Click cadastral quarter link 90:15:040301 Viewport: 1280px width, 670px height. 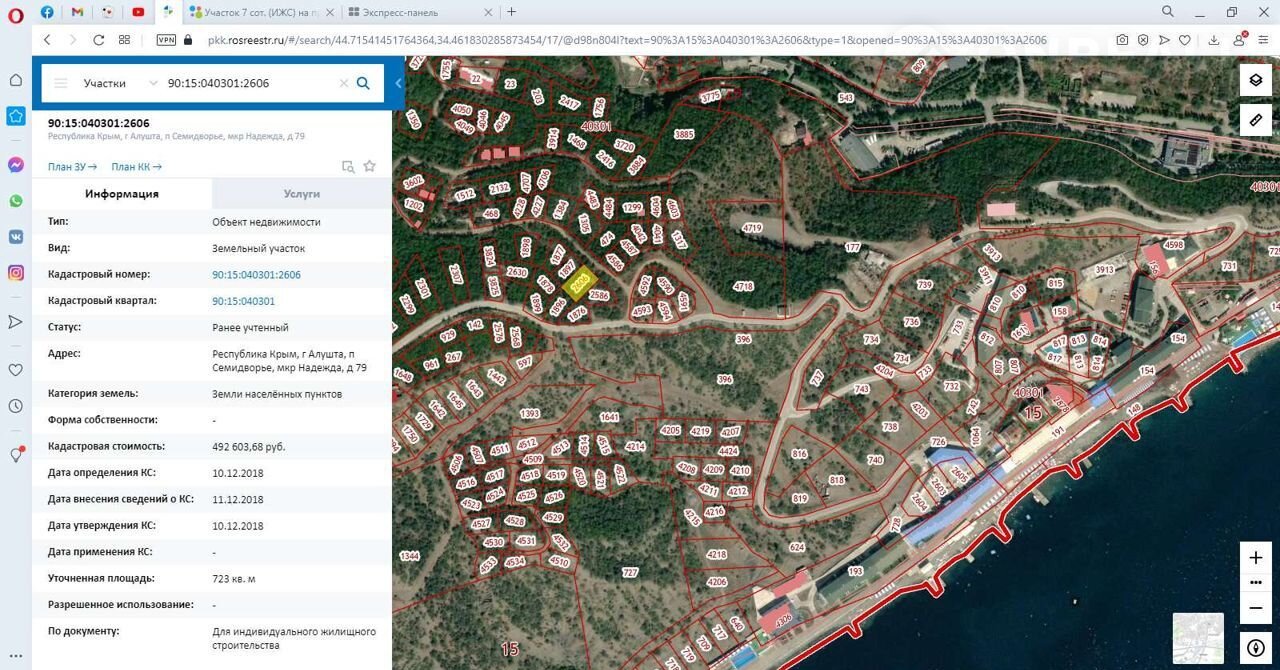243,301
